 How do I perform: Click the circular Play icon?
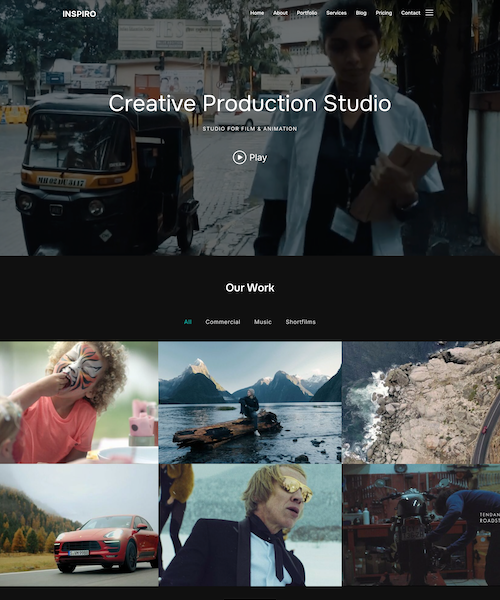click(239, 157)
